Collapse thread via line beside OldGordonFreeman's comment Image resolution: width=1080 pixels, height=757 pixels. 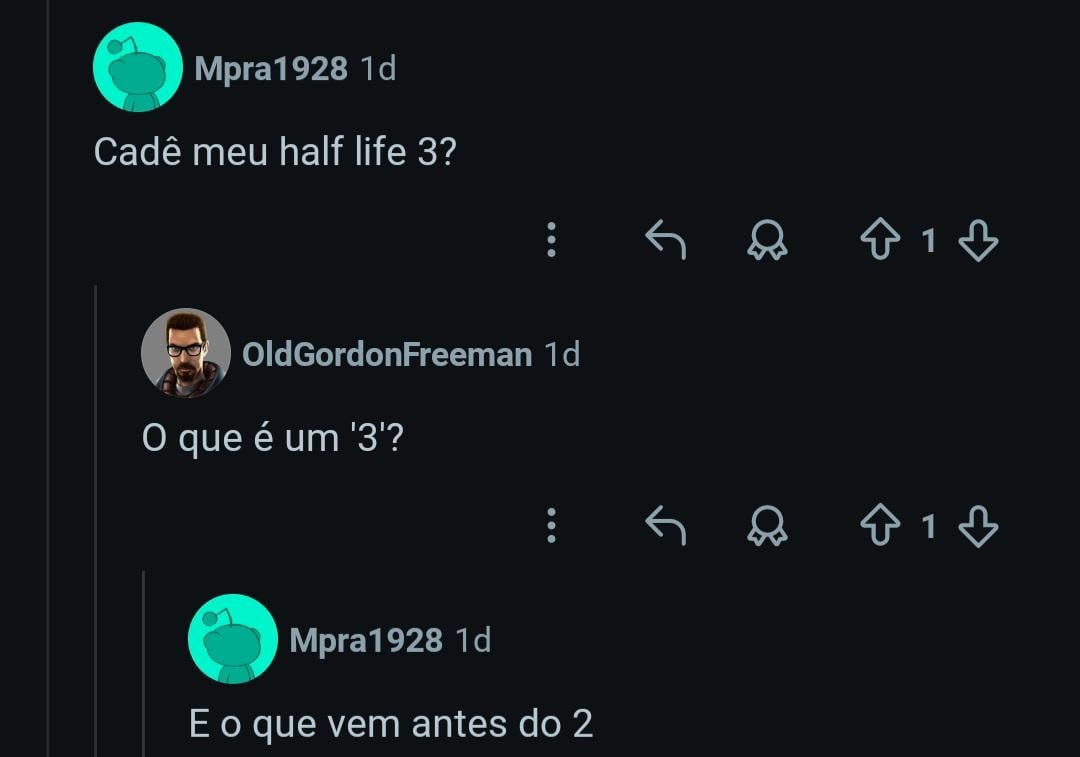tap(96, 500)
